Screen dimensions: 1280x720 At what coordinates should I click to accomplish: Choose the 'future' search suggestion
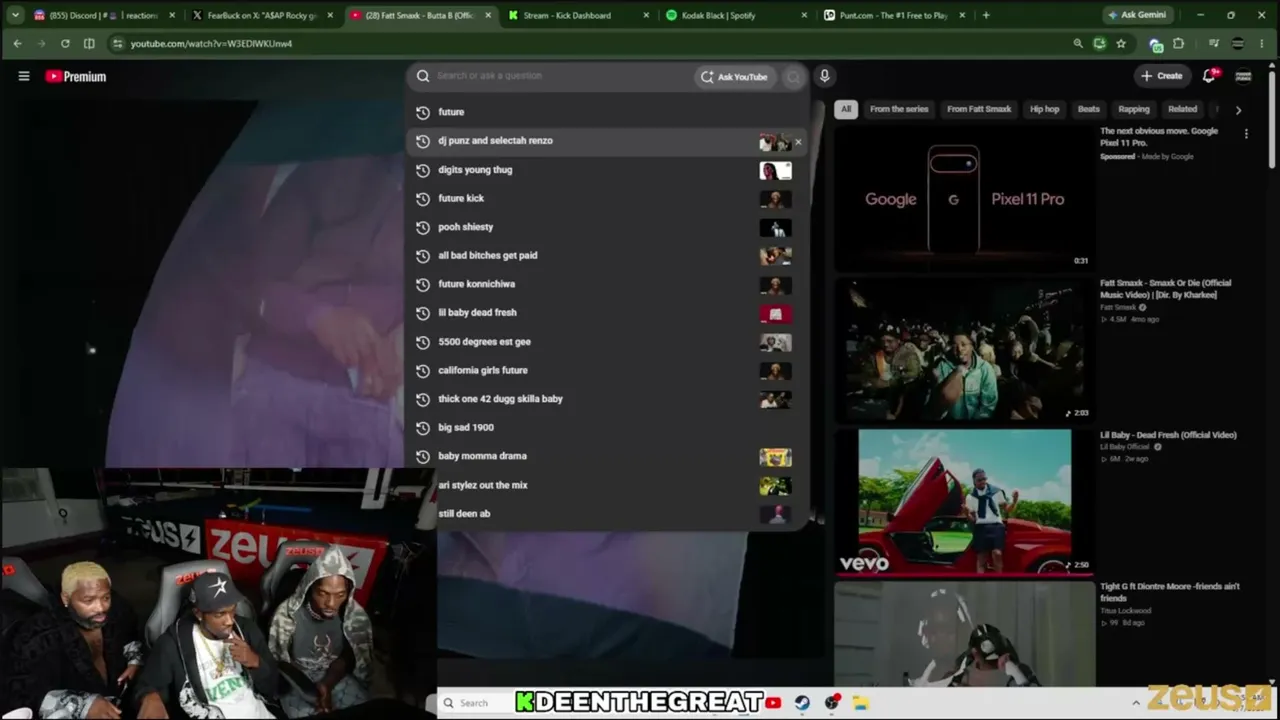tap(607, 112)
